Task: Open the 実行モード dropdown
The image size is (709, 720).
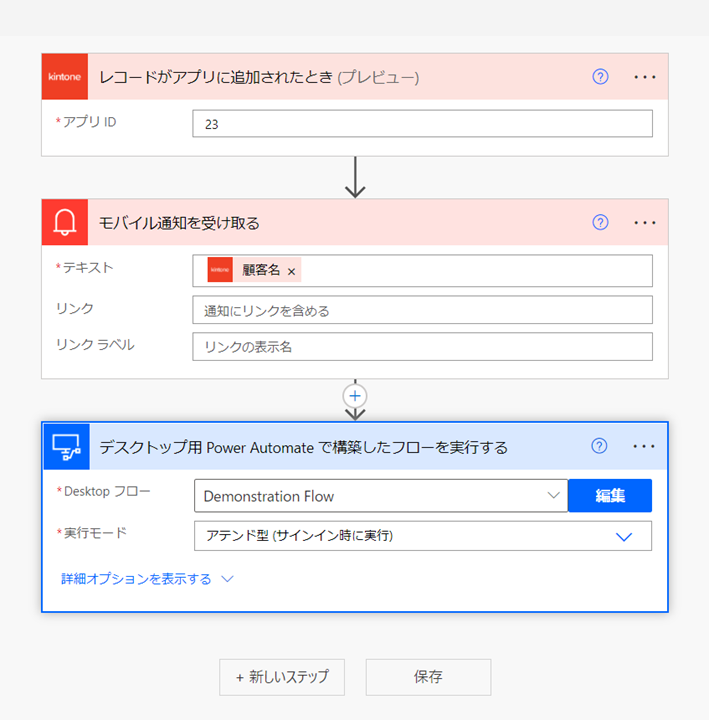Action: coord(423,536)
